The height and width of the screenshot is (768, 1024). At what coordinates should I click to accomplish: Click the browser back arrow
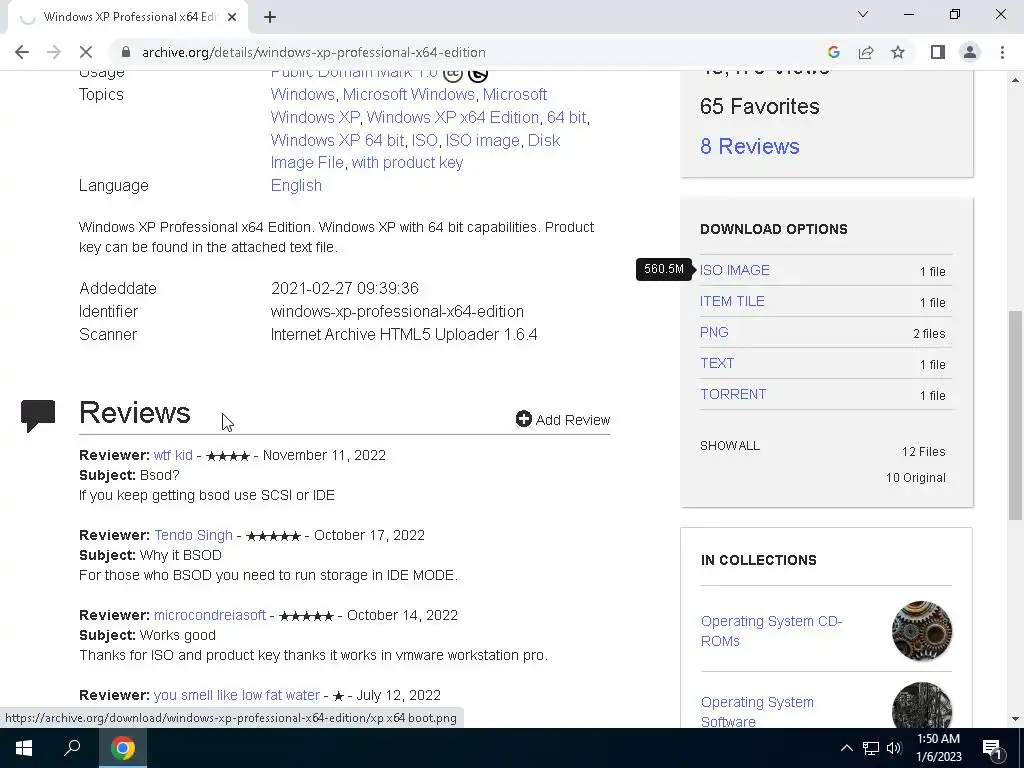22,52
